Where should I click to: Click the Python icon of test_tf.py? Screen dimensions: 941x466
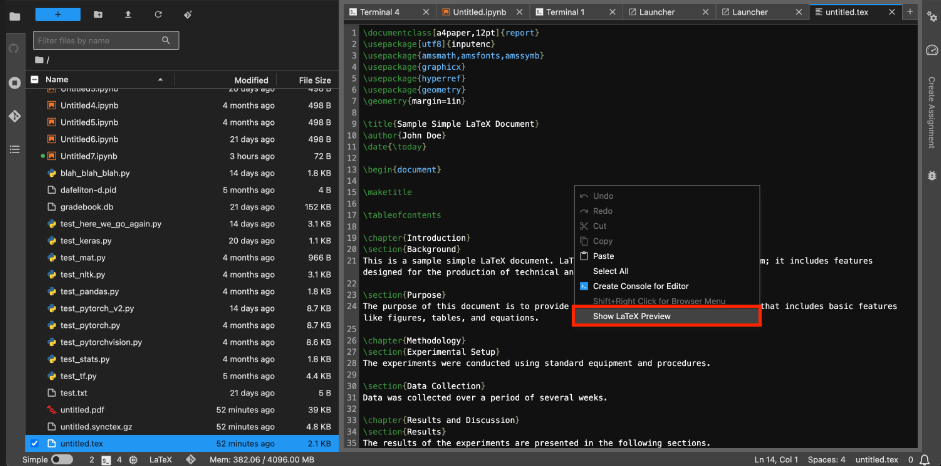[x=52, y=376]
